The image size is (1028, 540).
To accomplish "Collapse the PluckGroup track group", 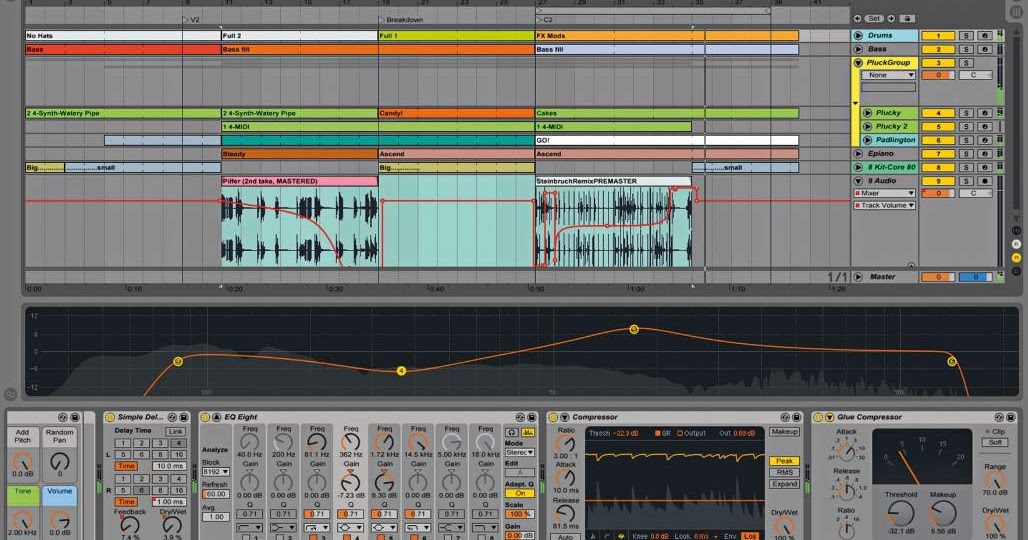I will [858, 63].
